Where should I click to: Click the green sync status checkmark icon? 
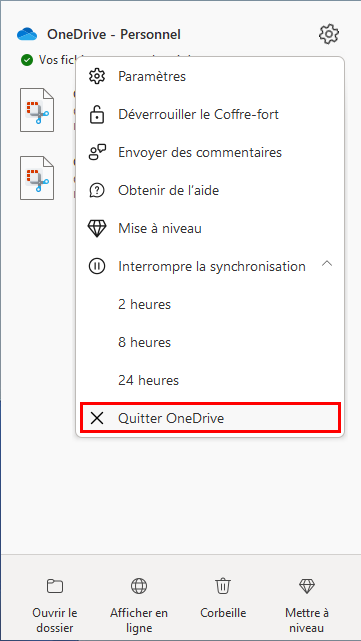(27, 61)
